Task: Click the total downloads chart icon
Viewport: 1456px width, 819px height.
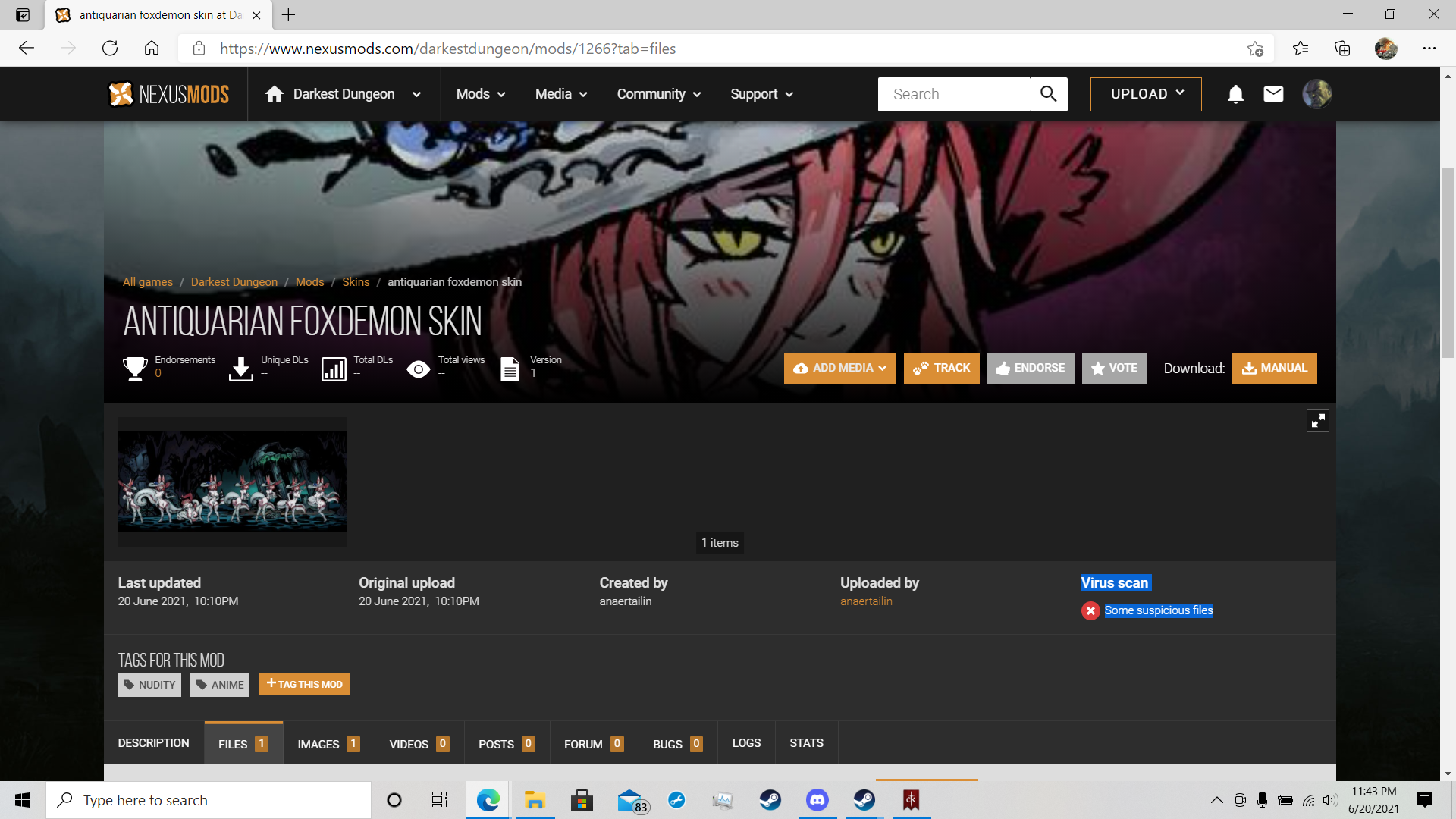Action: [x=334, y=369]
